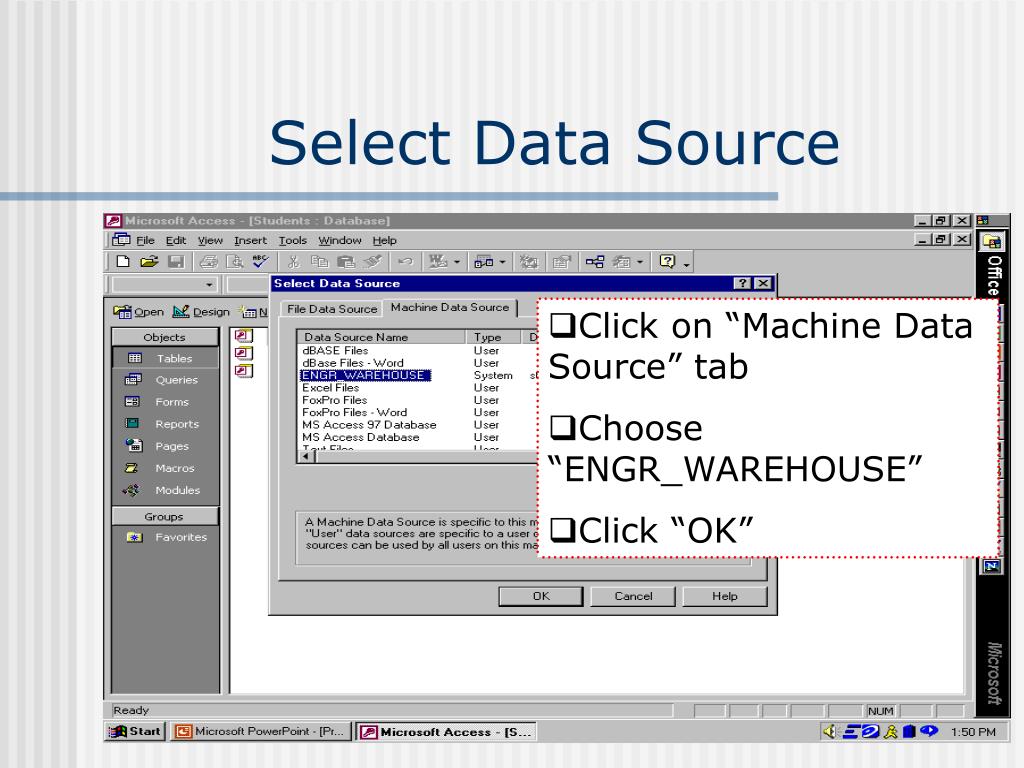Select Macros in the Objects bar
This screenshot has height=768, width=1024.
pos(165,468)
